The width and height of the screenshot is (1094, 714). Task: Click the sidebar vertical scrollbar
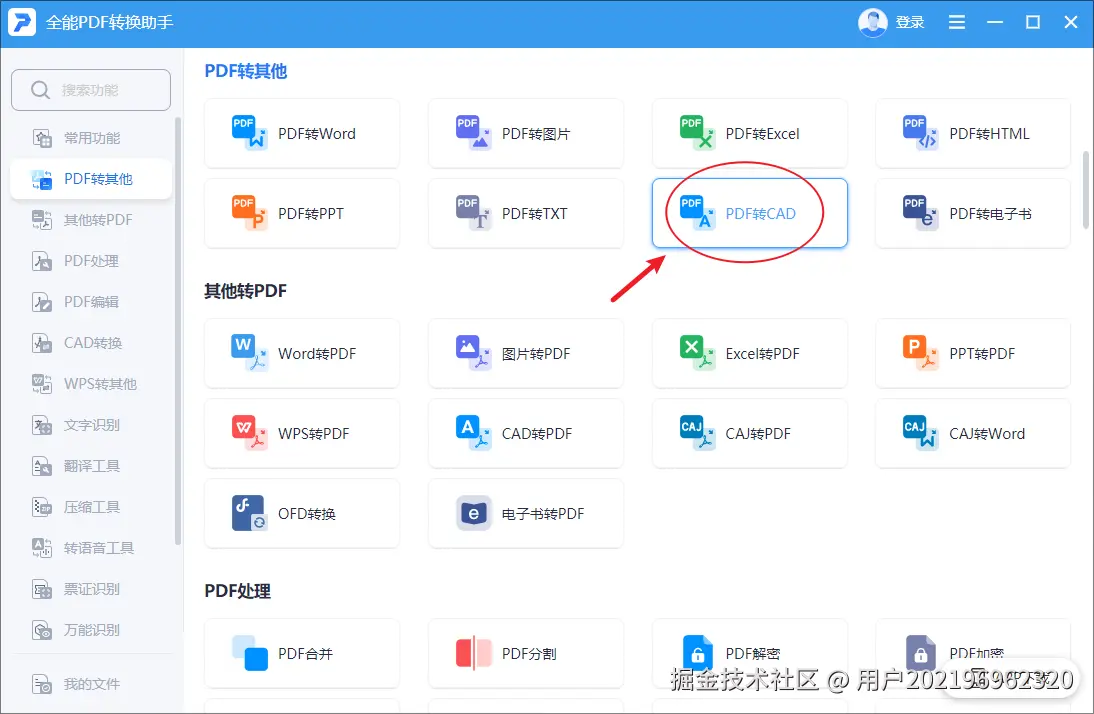coord(178,330)
